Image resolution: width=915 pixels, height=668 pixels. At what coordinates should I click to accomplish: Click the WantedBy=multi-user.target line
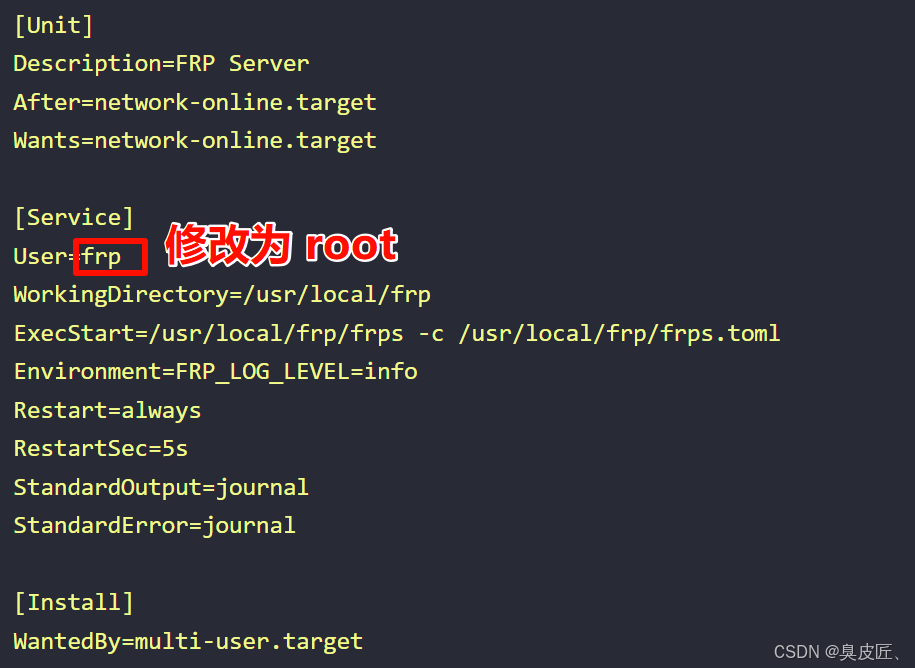point(188,642)
